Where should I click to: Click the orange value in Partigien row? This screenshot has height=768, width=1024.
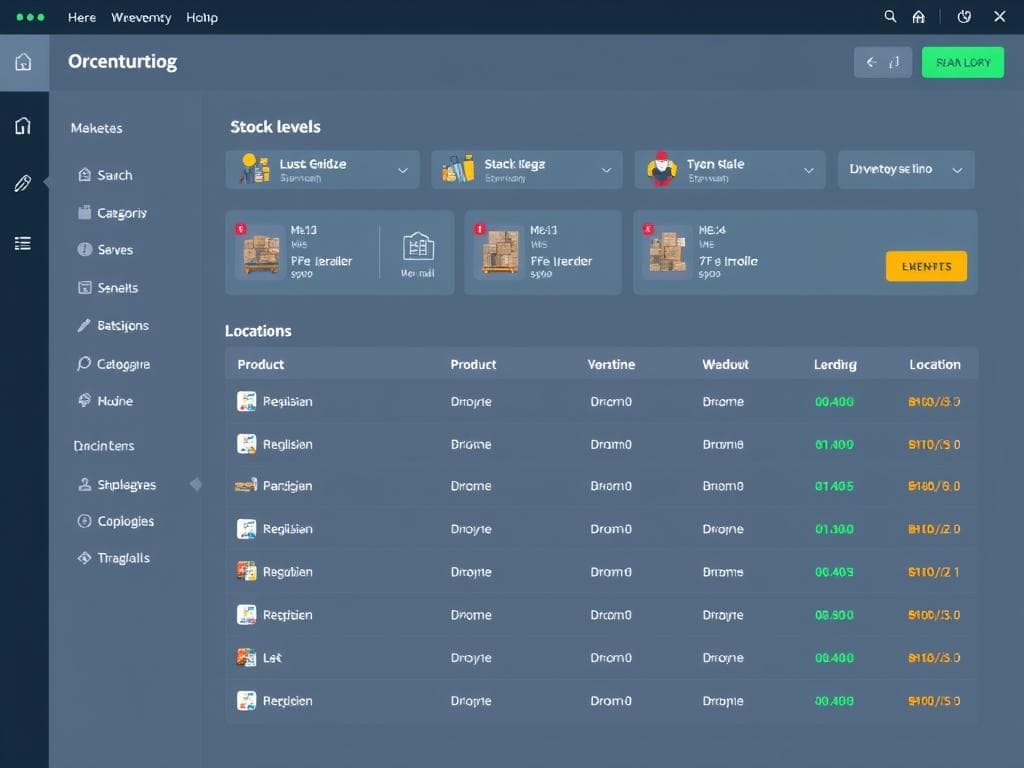[x=934, y=486]
